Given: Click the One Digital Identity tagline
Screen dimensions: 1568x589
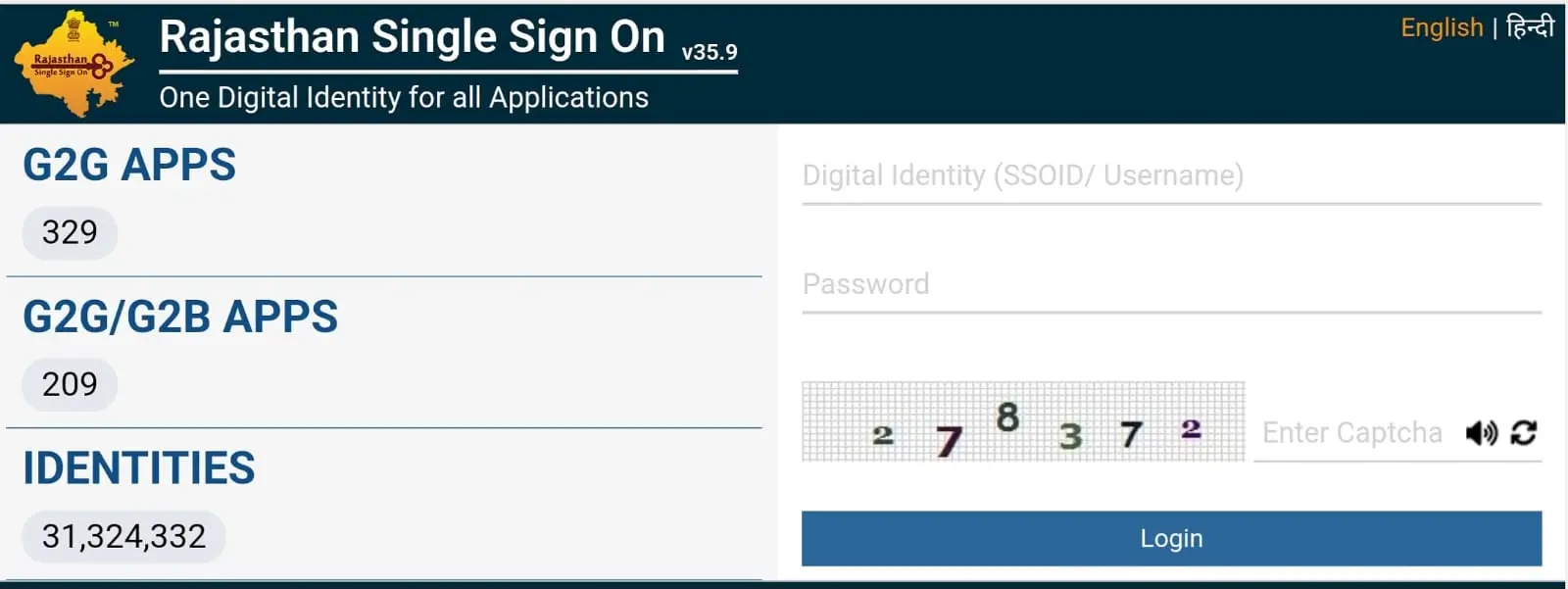Looking at the screenshot, I should [404, 97].
